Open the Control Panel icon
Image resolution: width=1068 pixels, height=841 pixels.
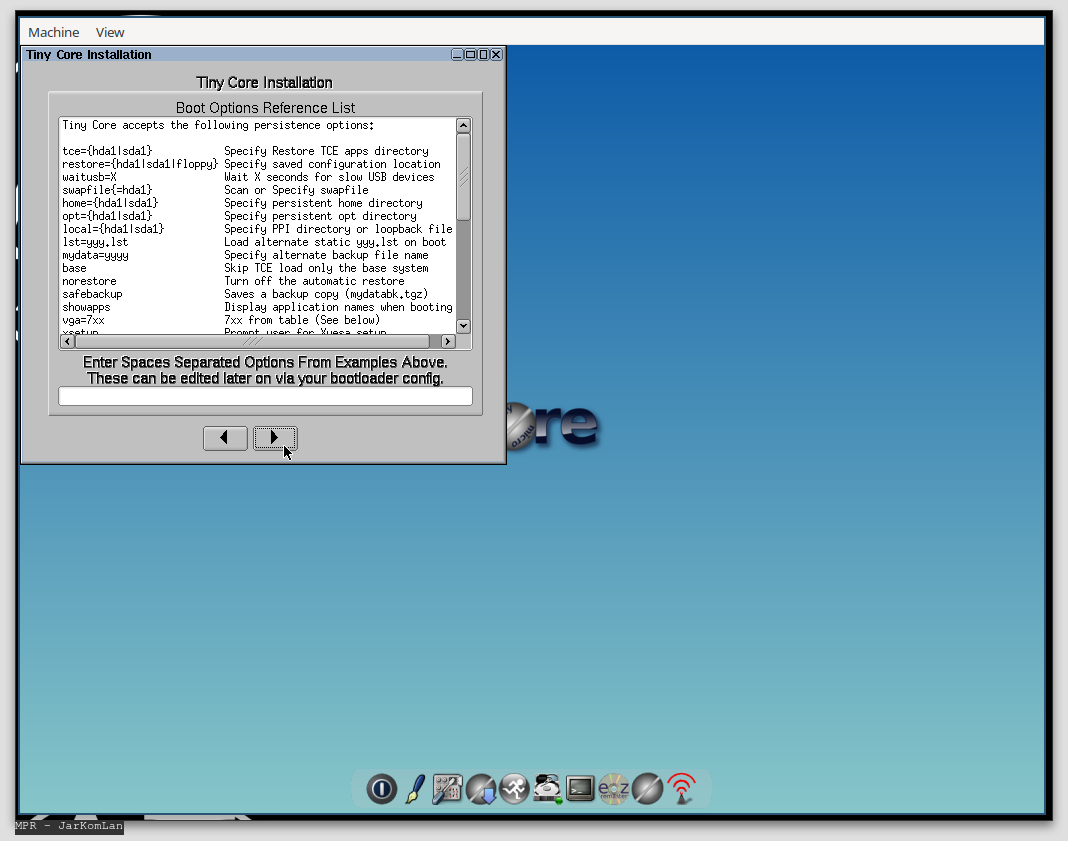[447, 789]
